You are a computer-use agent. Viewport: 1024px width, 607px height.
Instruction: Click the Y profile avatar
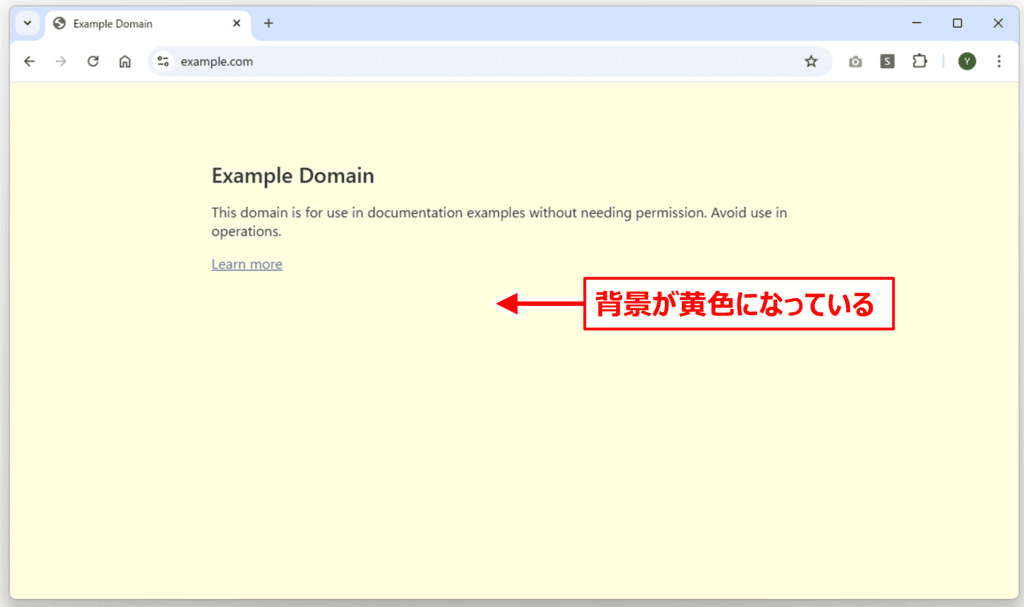pos(966,61)
